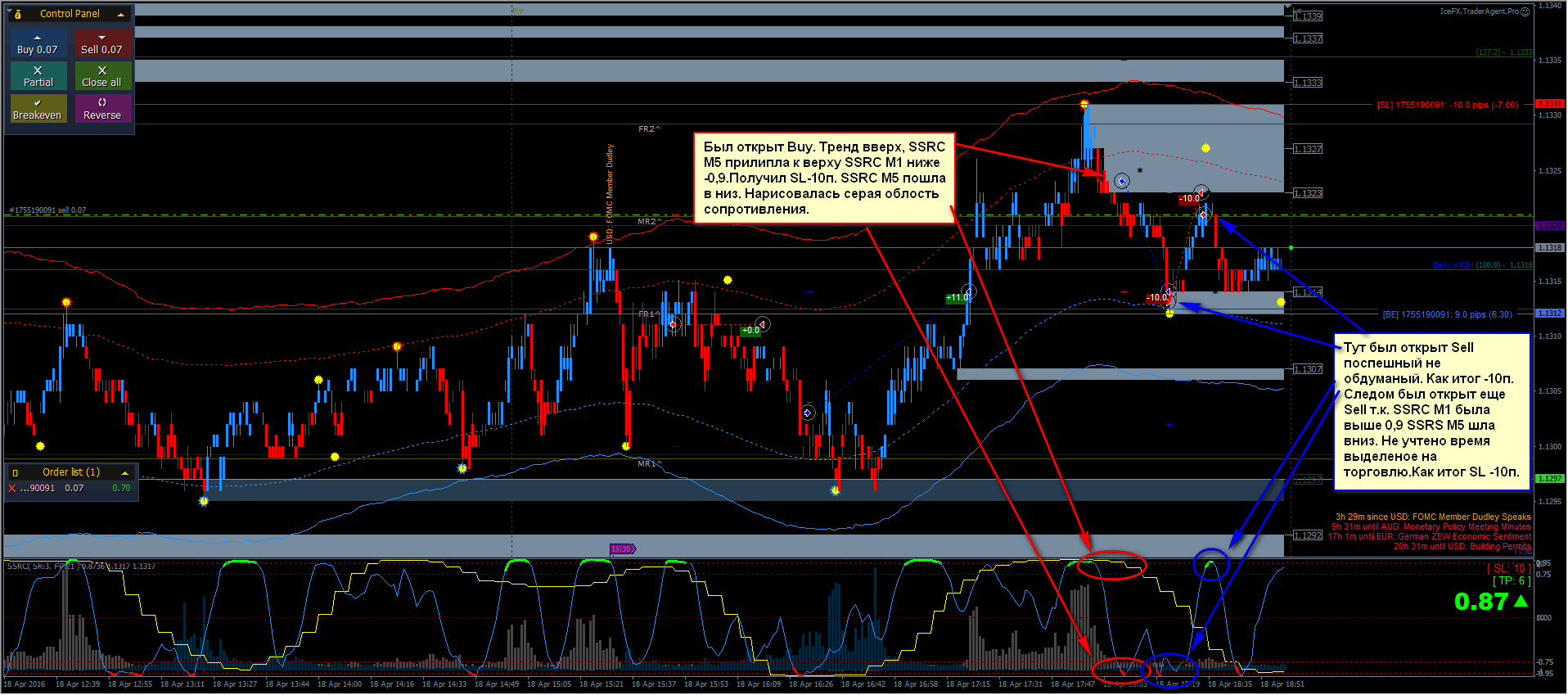Click the +11.0 green trade result label
The image size is (1568, 695).
tap(957, 298)
